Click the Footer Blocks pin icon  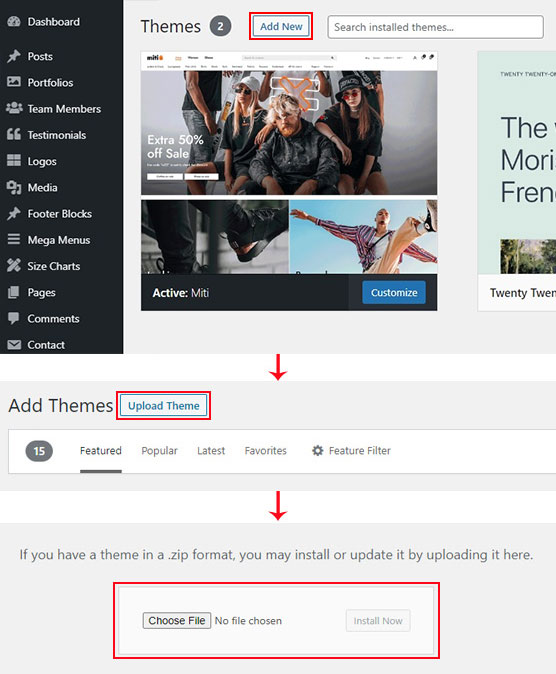point(14,214)
